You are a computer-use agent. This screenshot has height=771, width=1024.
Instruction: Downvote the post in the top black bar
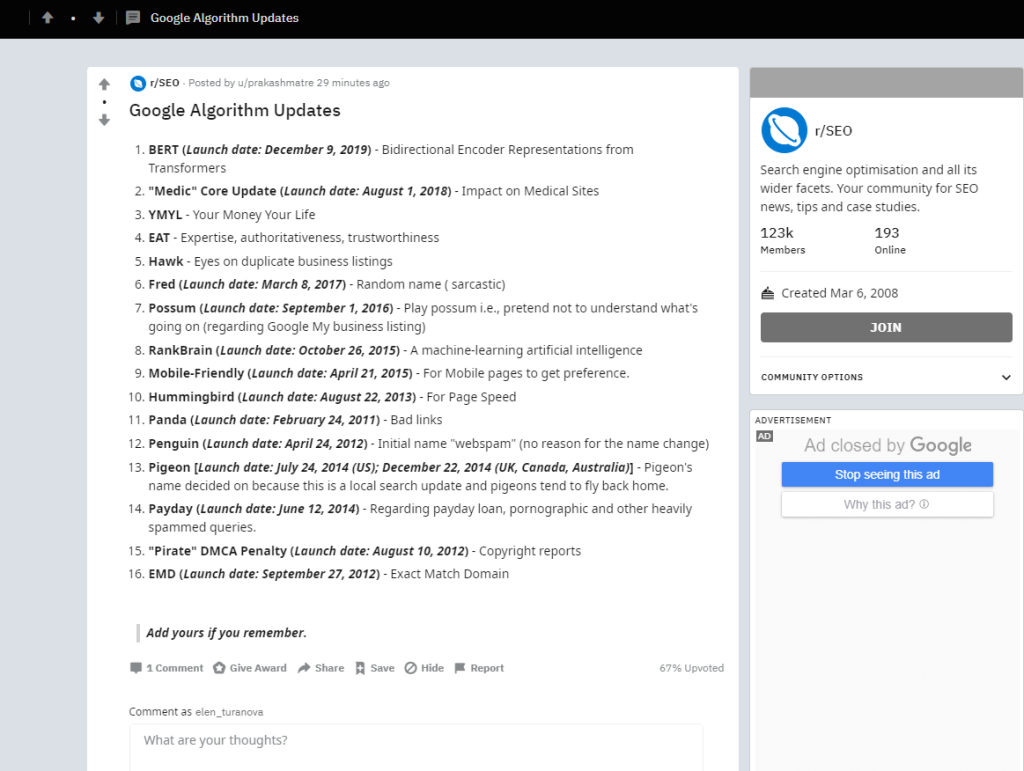tap(98, 18)
